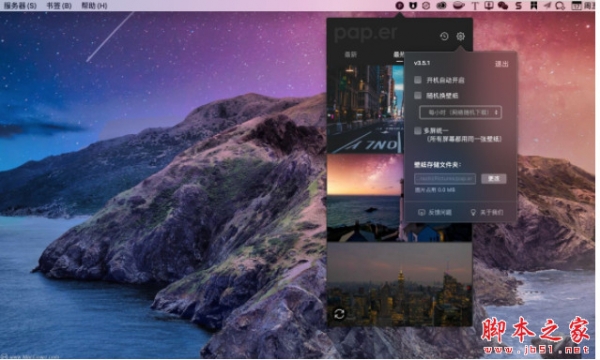Open the 每小时 change-interval dropdown
The image size is (600, 360).
[460, 112]
